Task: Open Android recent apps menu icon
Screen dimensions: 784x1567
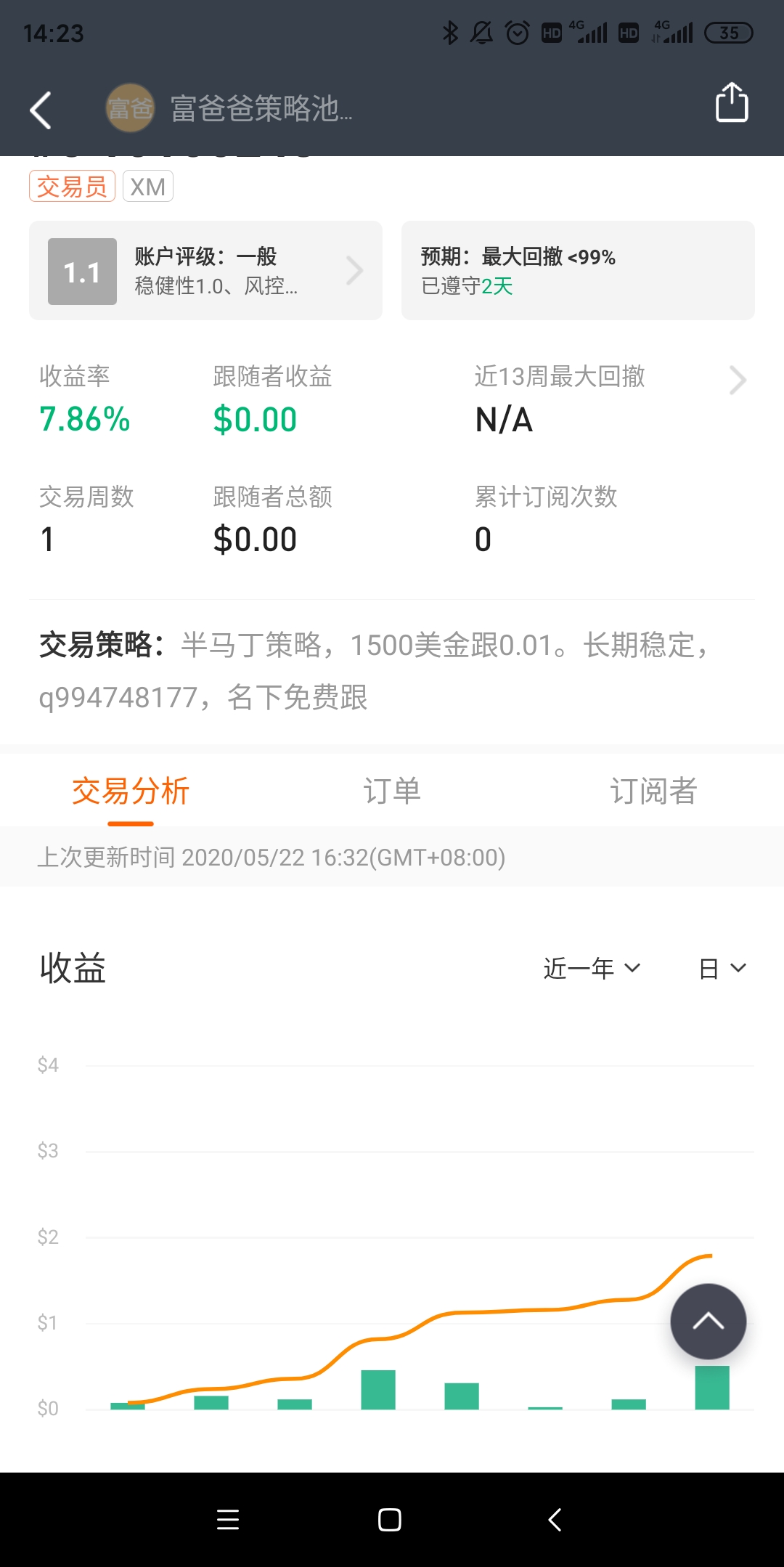Action: pyautogui.click(x=228, y=1519)
